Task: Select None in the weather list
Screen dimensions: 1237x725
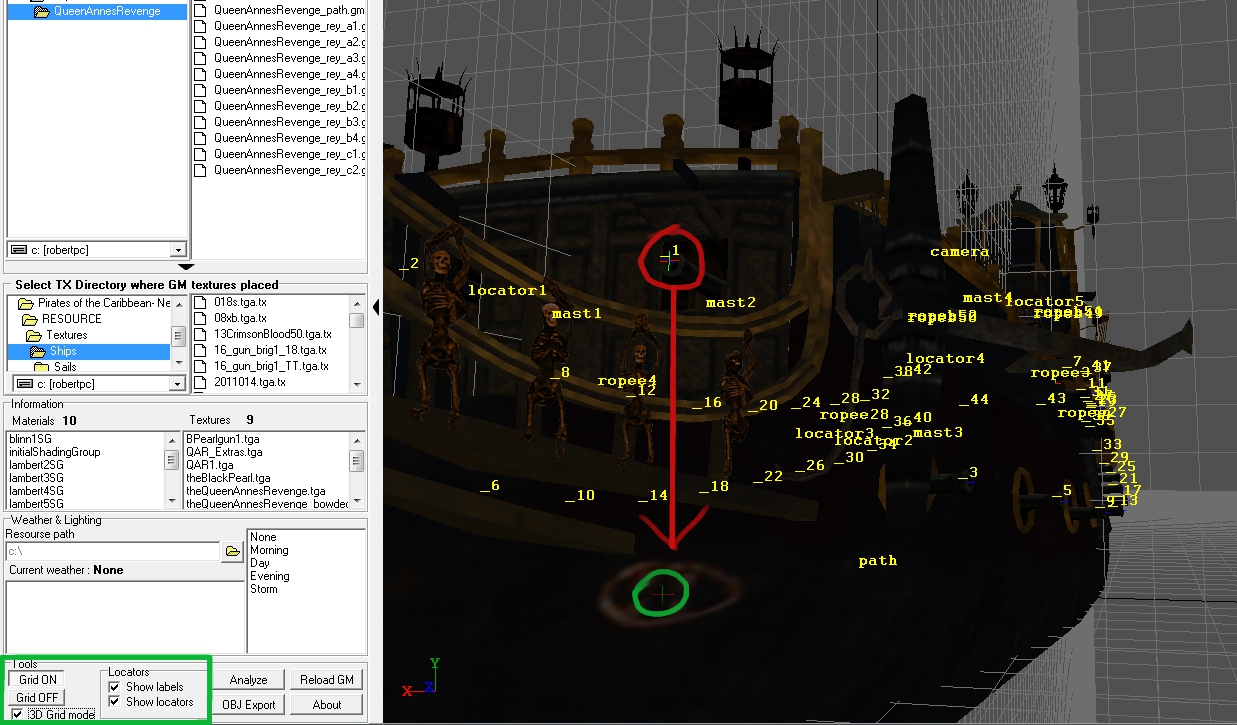Action: pos(264,537)
